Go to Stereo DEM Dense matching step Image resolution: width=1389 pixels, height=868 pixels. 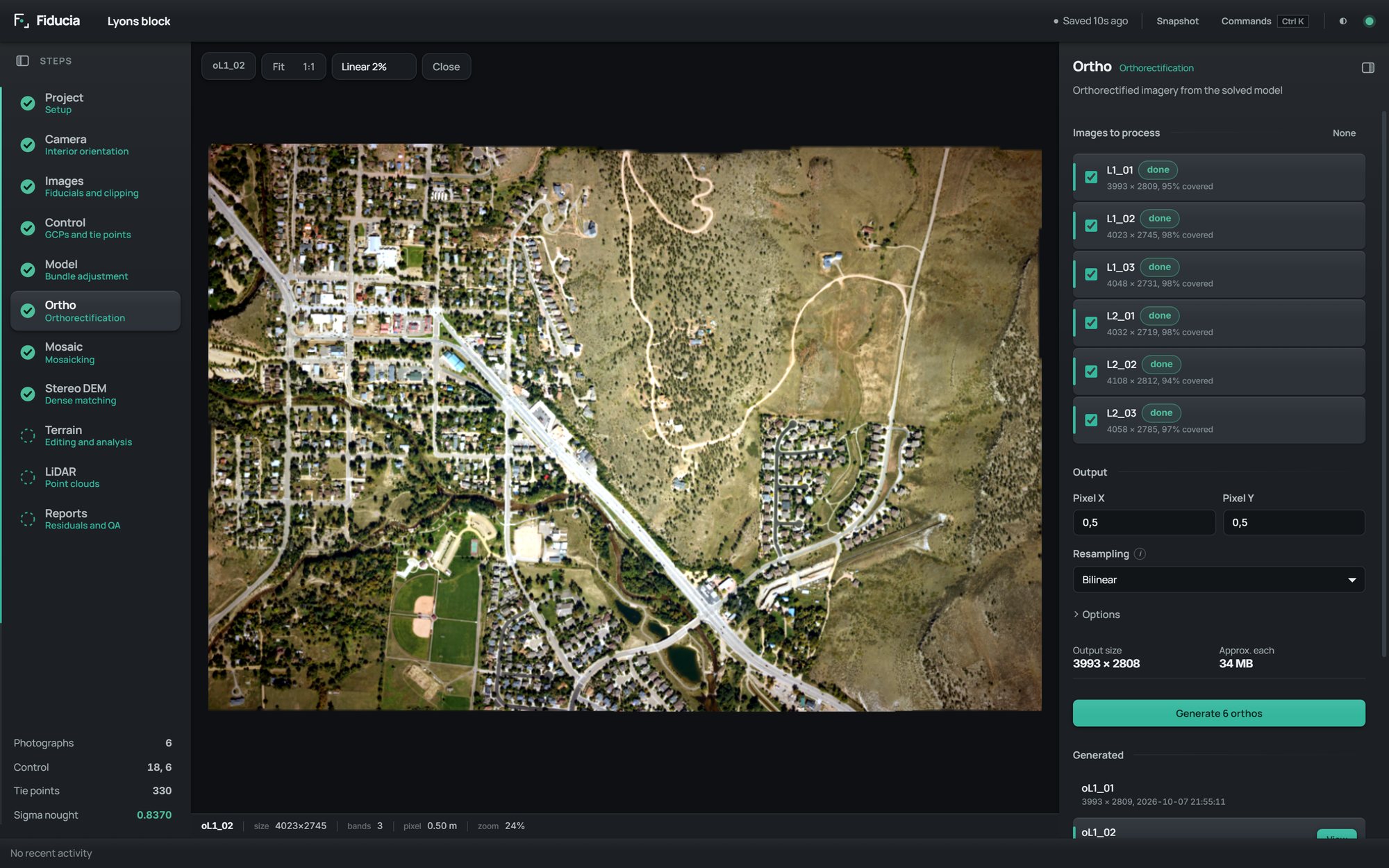[95, 394]
